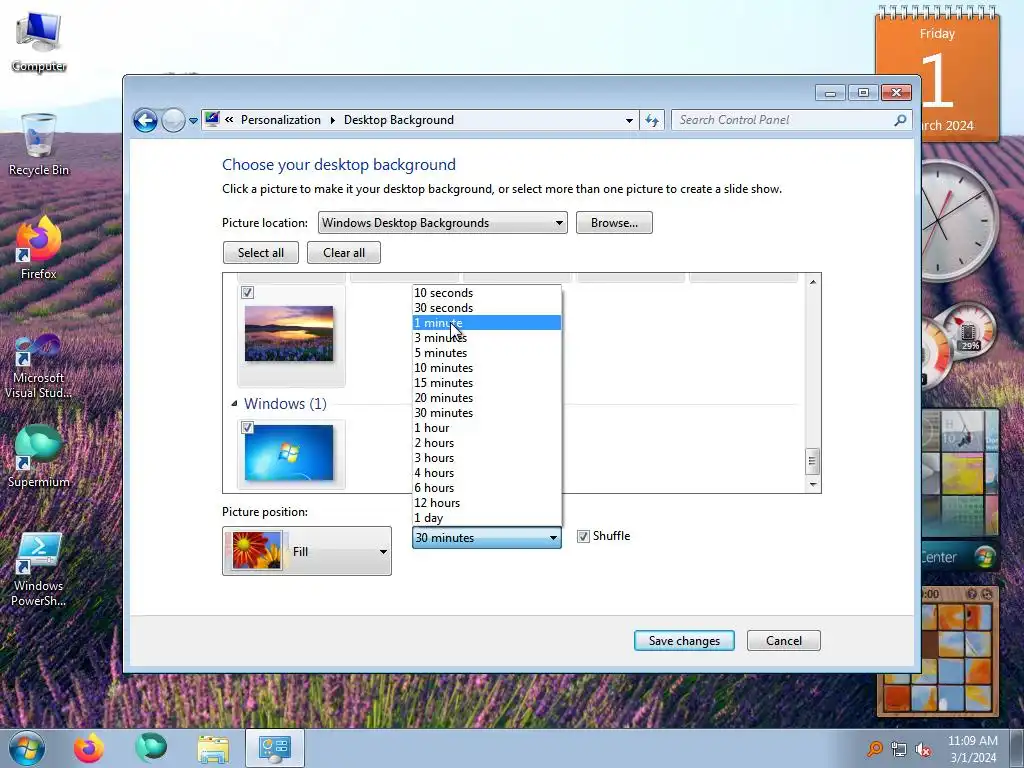Click the analog clock gadget
The image size is (1024, 768).
click(x=960, y=221)
